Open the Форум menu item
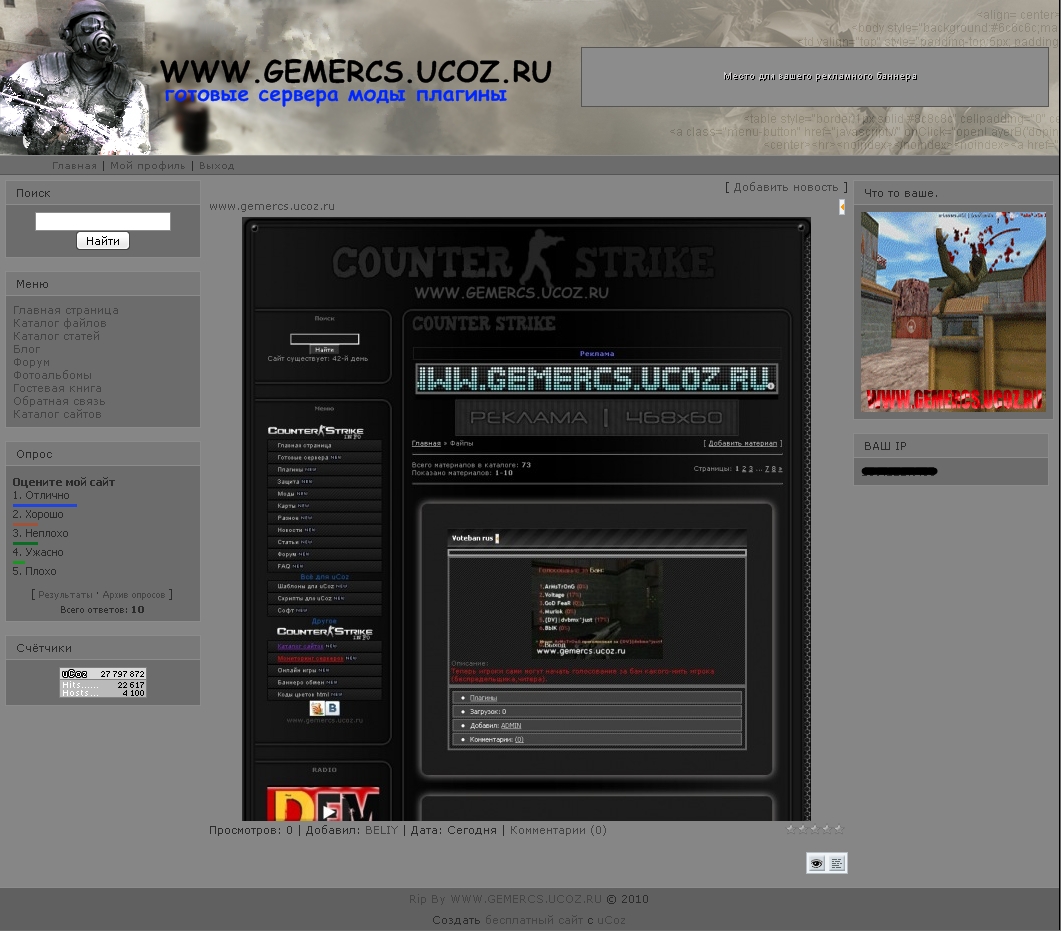The height and width of the screenshot is (931, 1061). [31, 362]
